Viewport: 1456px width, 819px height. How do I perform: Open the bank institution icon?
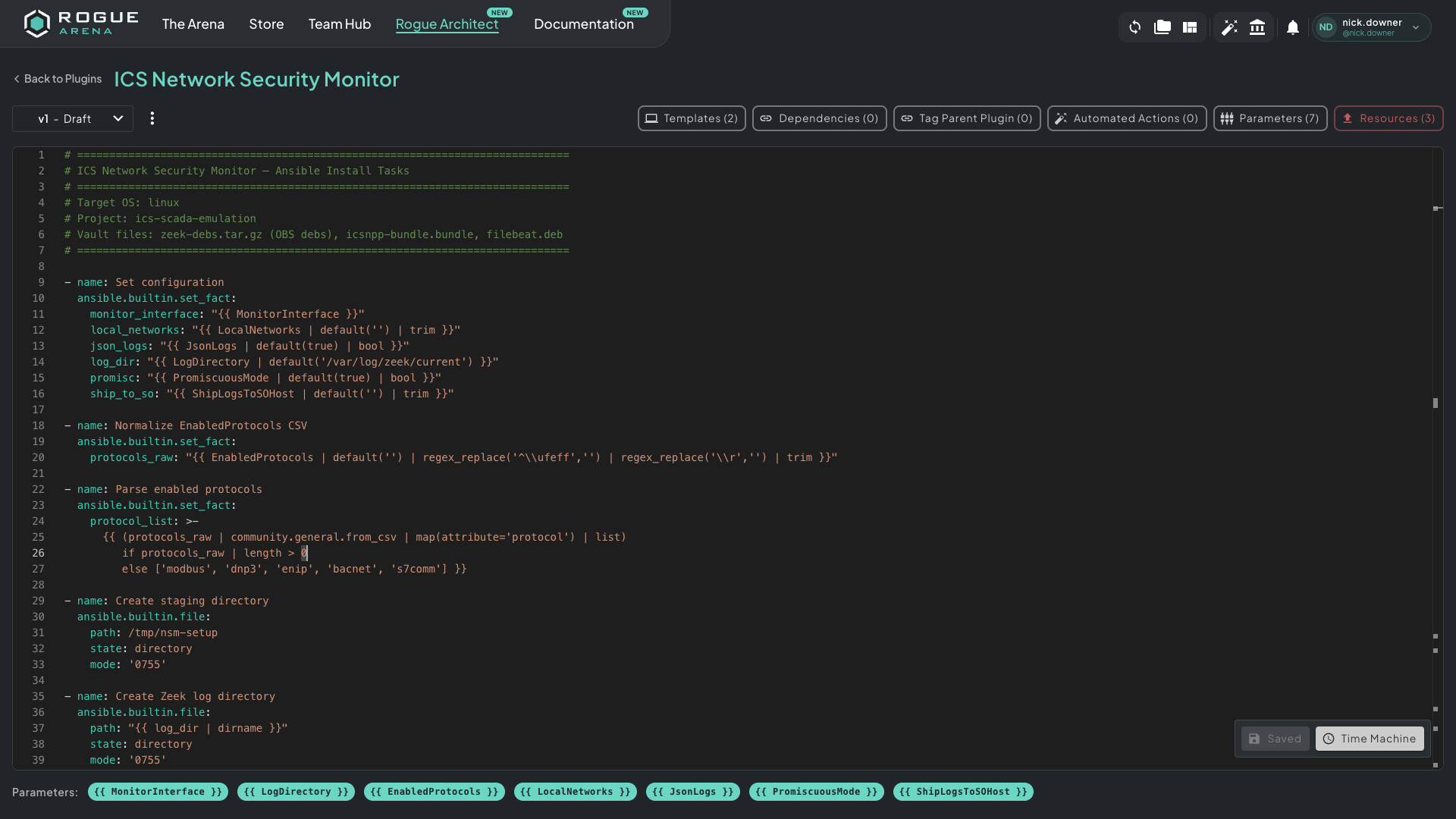1257,27
